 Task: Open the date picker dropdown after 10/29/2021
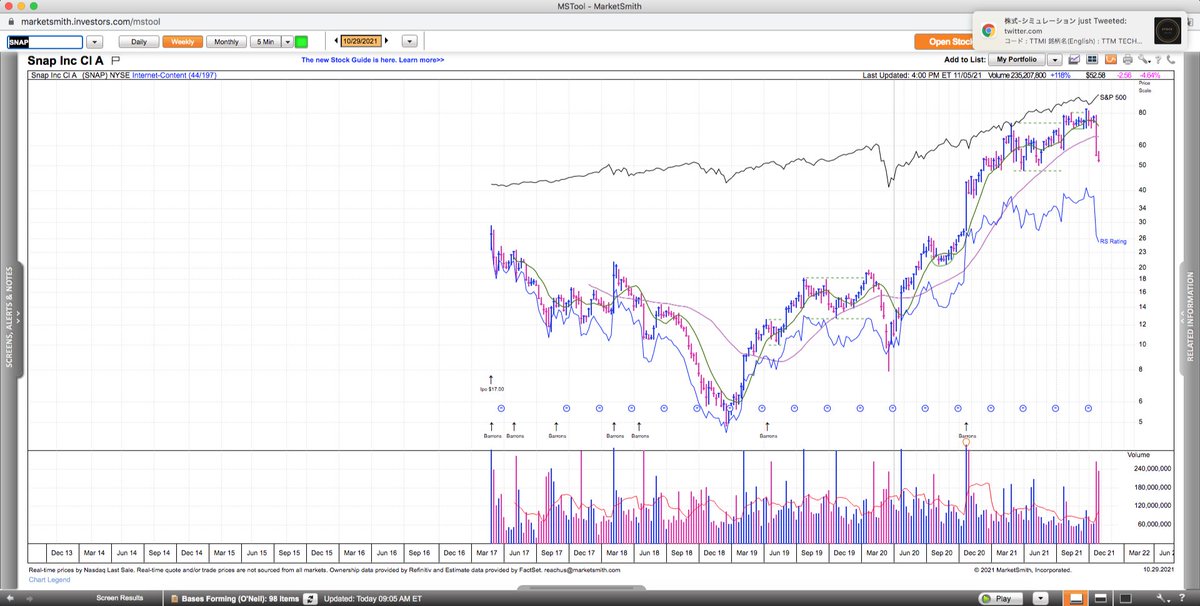point(410,42)
